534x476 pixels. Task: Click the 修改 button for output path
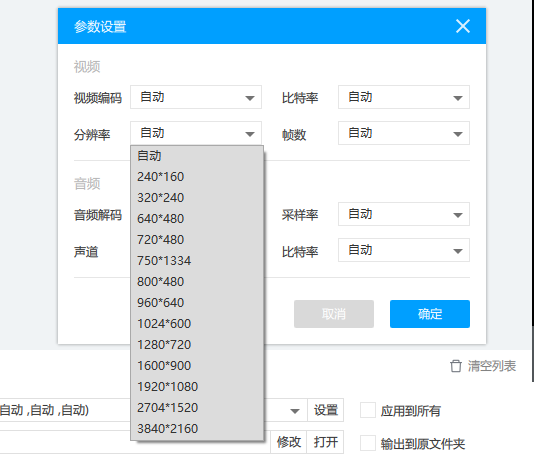288,442
